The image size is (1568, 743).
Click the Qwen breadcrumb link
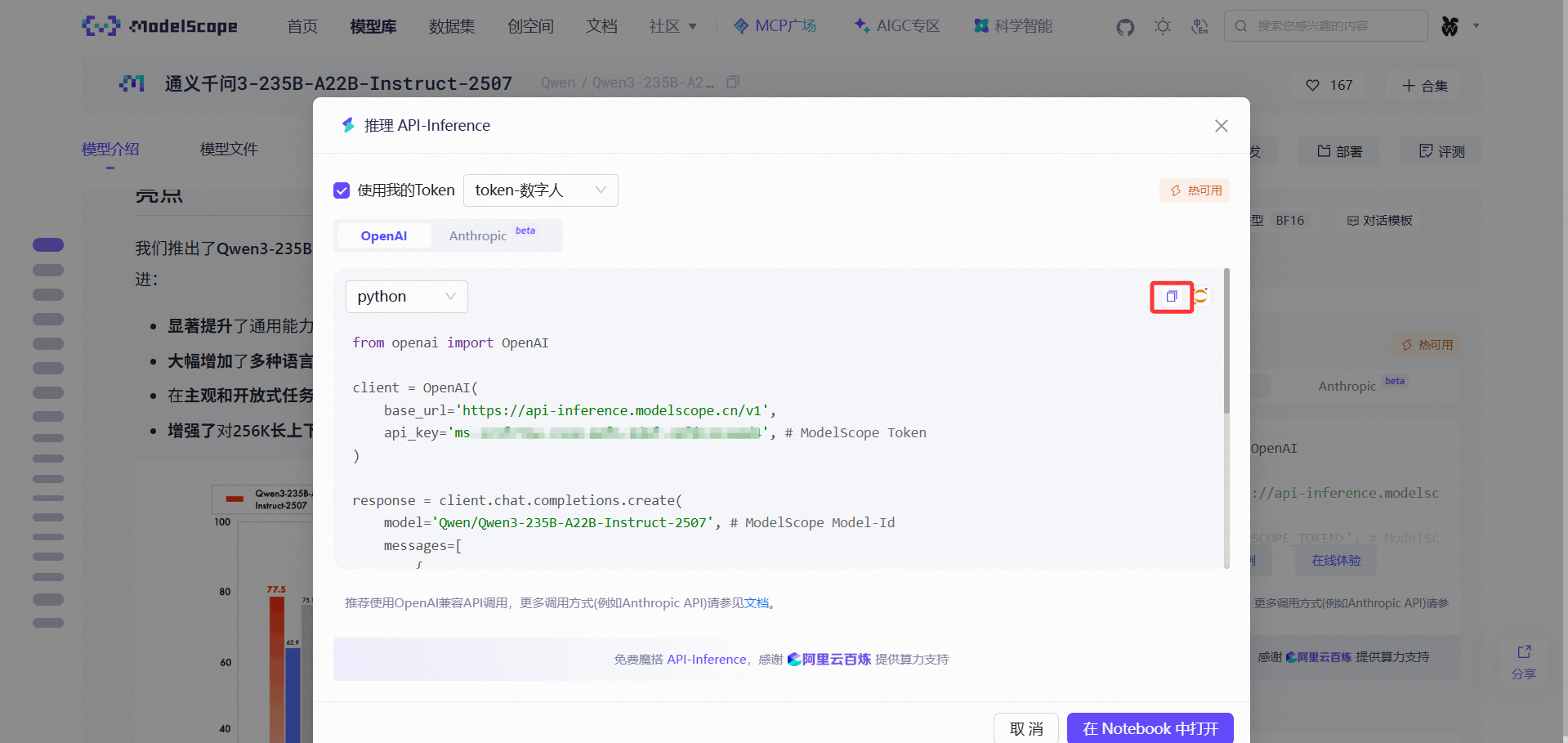[x=558, y=83]
